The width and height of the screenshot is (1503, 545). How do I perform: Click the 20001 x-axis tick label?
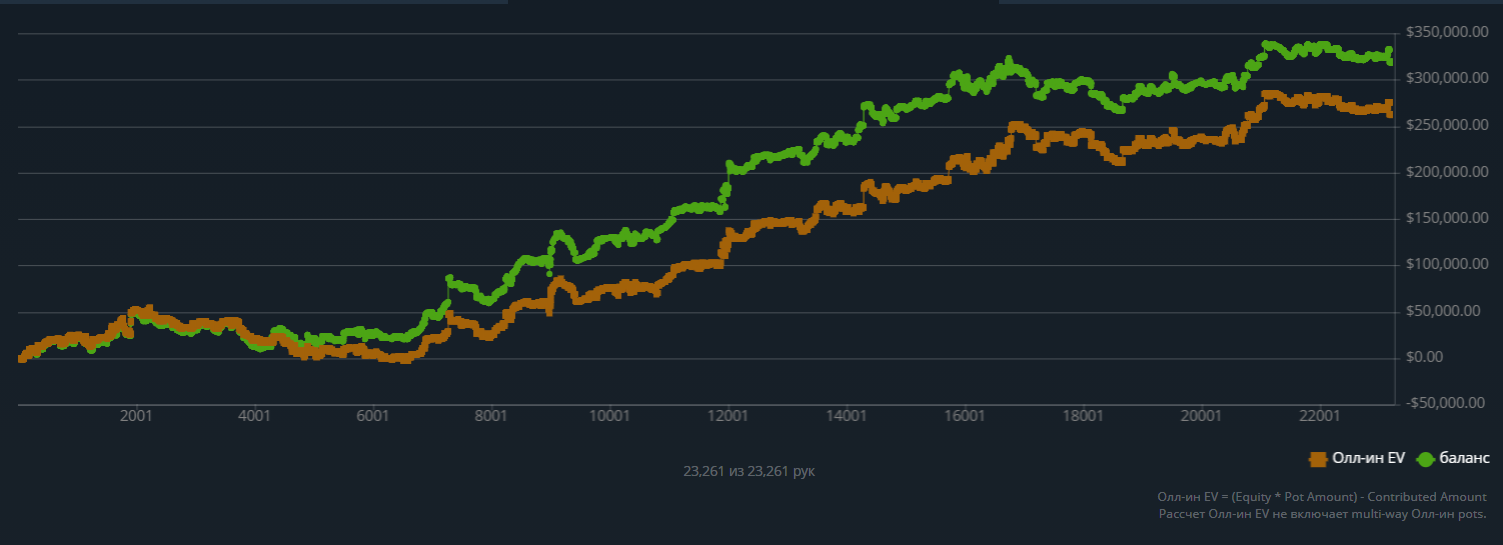1200,416
